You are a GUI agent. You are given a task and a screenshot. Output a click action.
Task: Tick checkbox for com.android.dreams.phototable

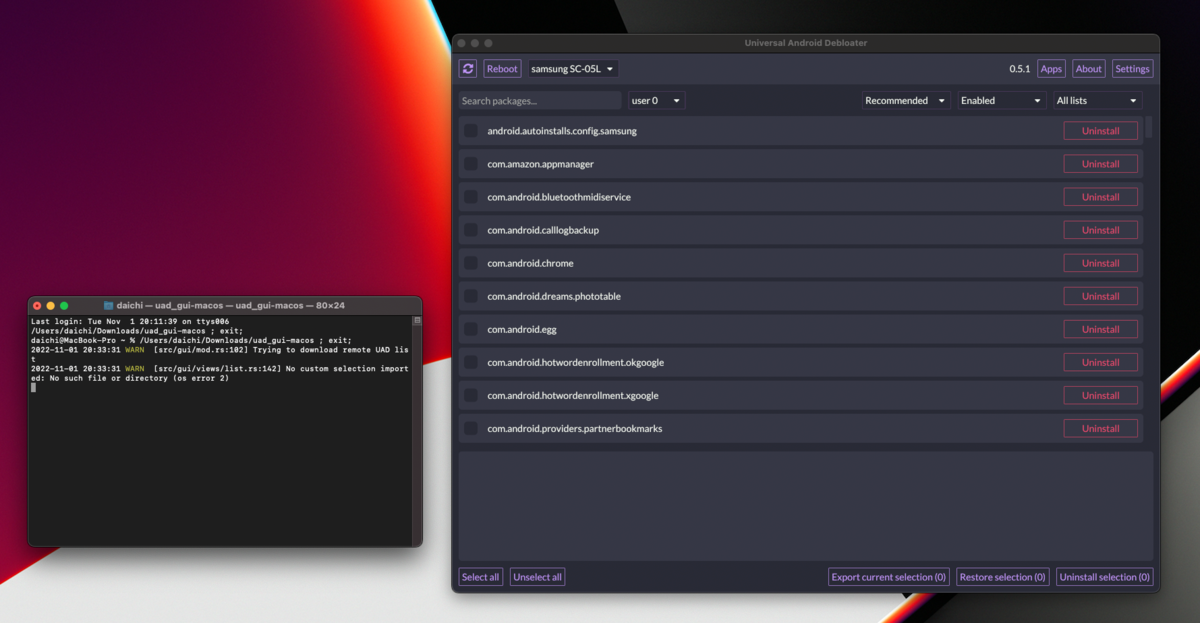tap(470, 296)
